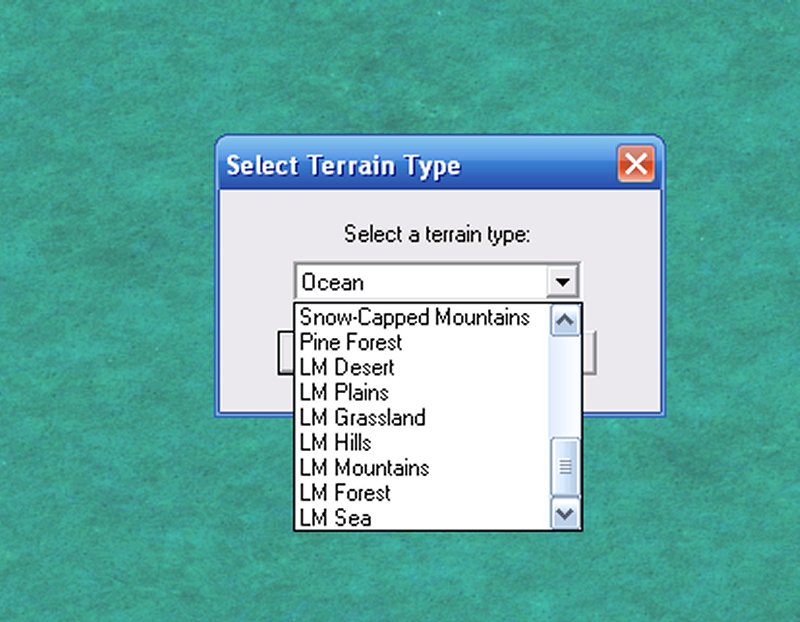The width and height of the screenshot is (800, 622).
Task: Click the "Select a terrain type:" label
Action: coord(437,234)
